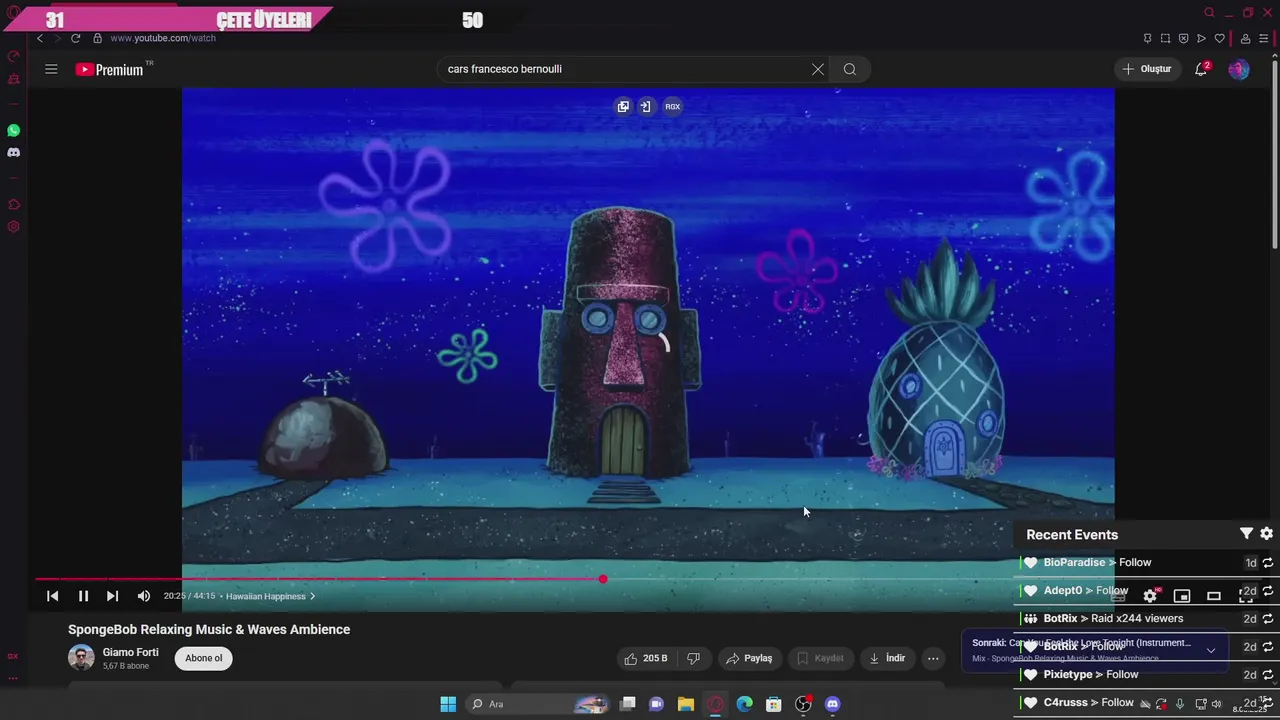Replay the BotRix Raid event
Screen dimensions: 1280x720
tap(1268, 619)
